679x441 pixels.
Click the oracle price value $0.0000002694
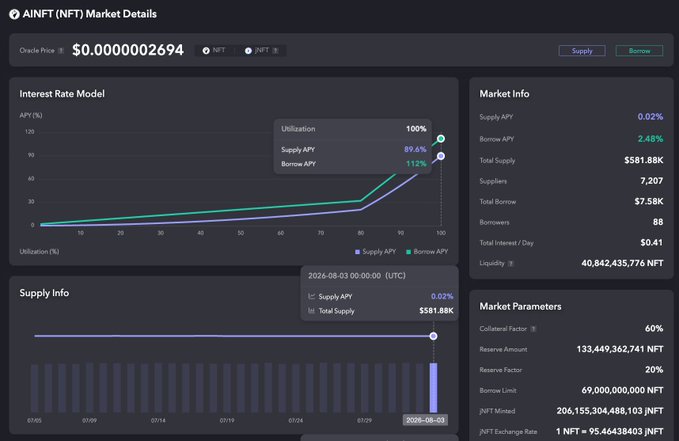click(128, 50)
